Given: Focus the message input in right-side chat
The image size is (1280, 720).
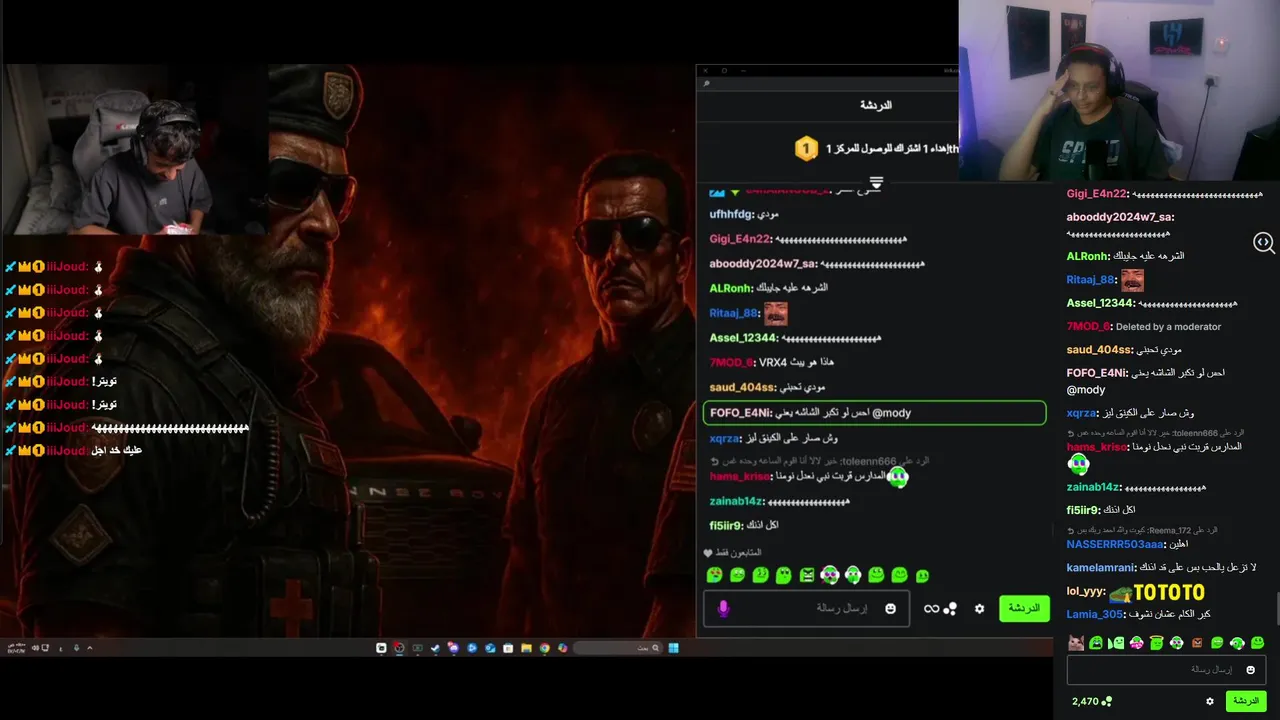Looking at the screenshot, I should pyautogui.click(x=1167, y=670).
